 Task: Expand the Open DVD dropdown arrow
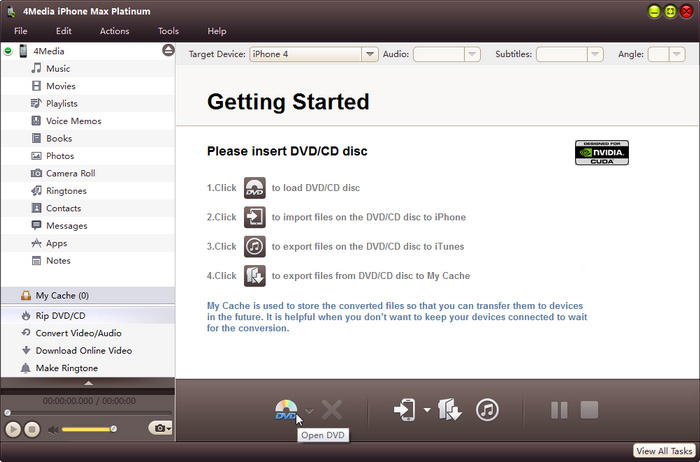(309, 411)
